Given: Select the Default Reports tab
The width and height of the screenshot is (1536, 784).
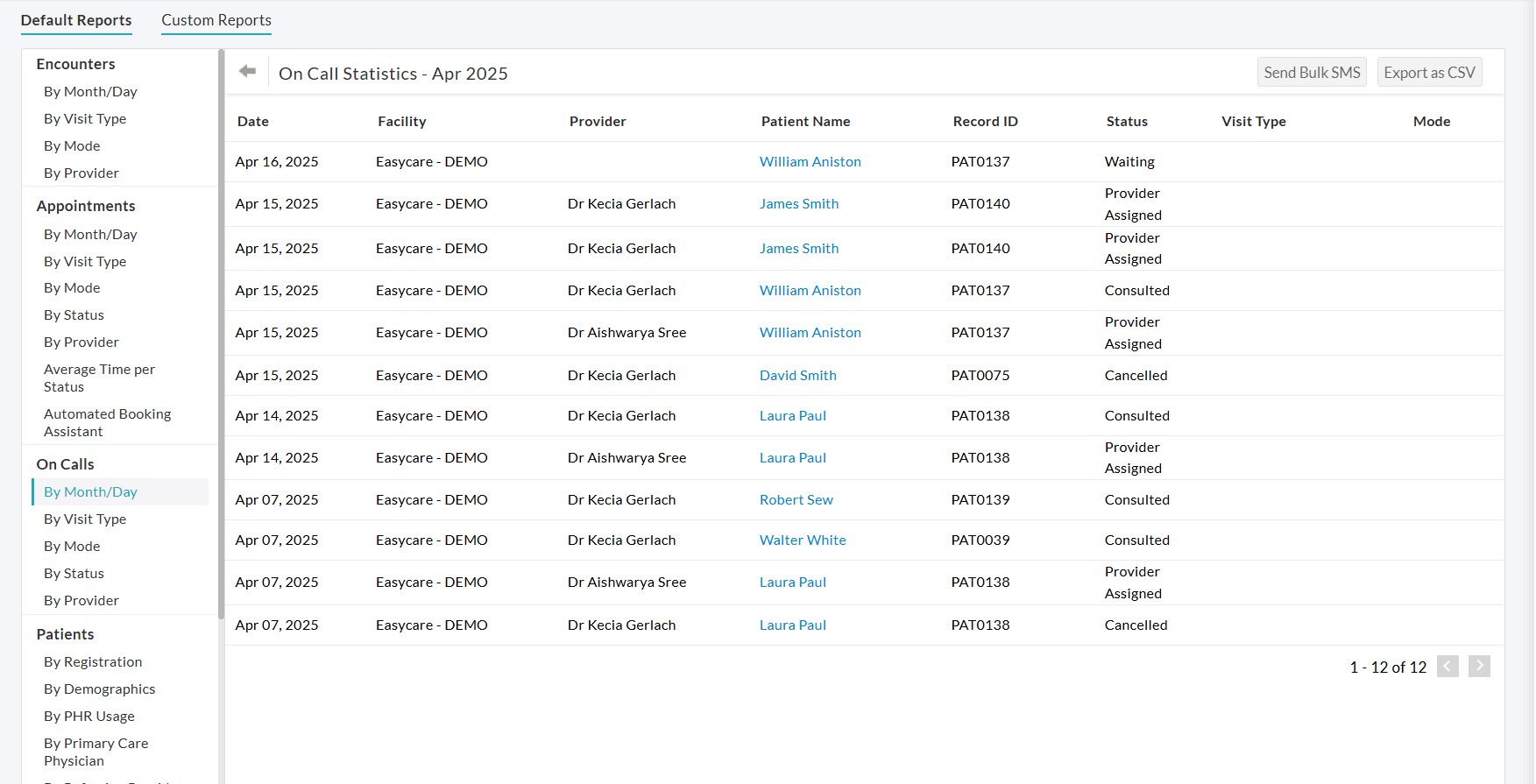Looking at the screenshot, I should pyautogui.click(x=76, y=20).
